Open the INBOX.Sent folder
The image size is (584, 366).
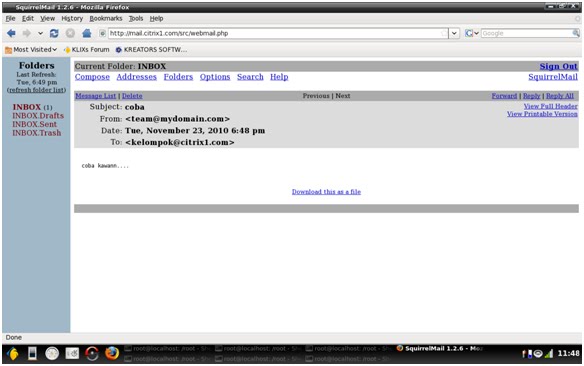tap(35, 124)
